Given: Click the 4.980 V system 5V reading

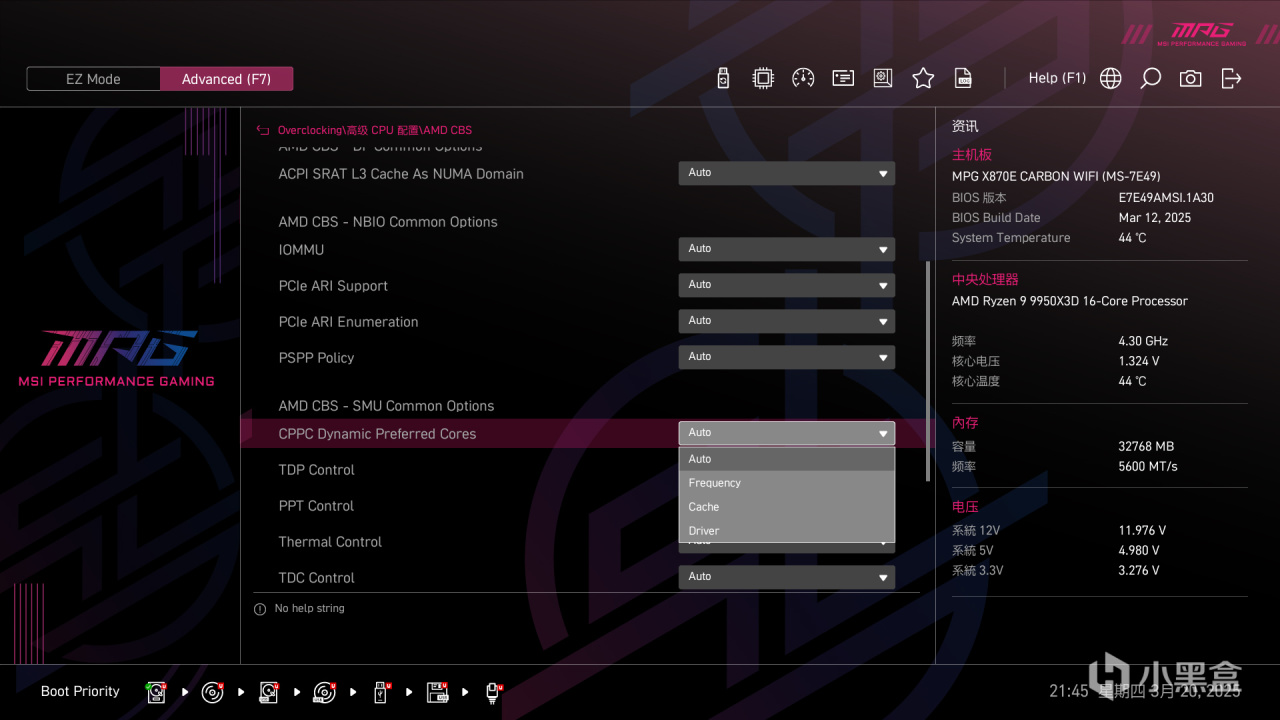Looking at the screenshot, I should click(x=1140, y=551).
